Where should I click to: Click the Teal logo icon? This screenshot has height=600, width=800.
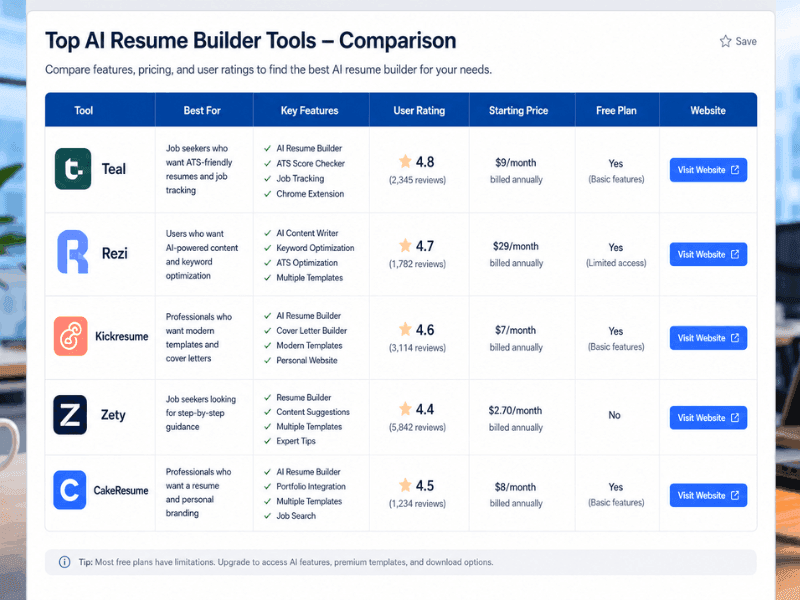[73, 169]
